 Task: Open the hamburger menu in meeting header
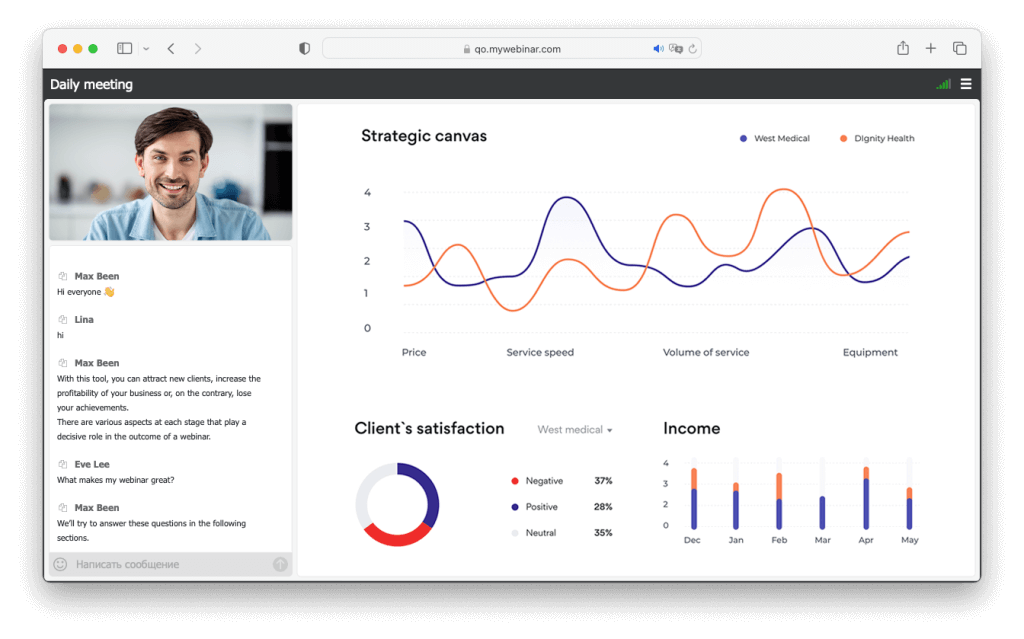tap(966, 84)
